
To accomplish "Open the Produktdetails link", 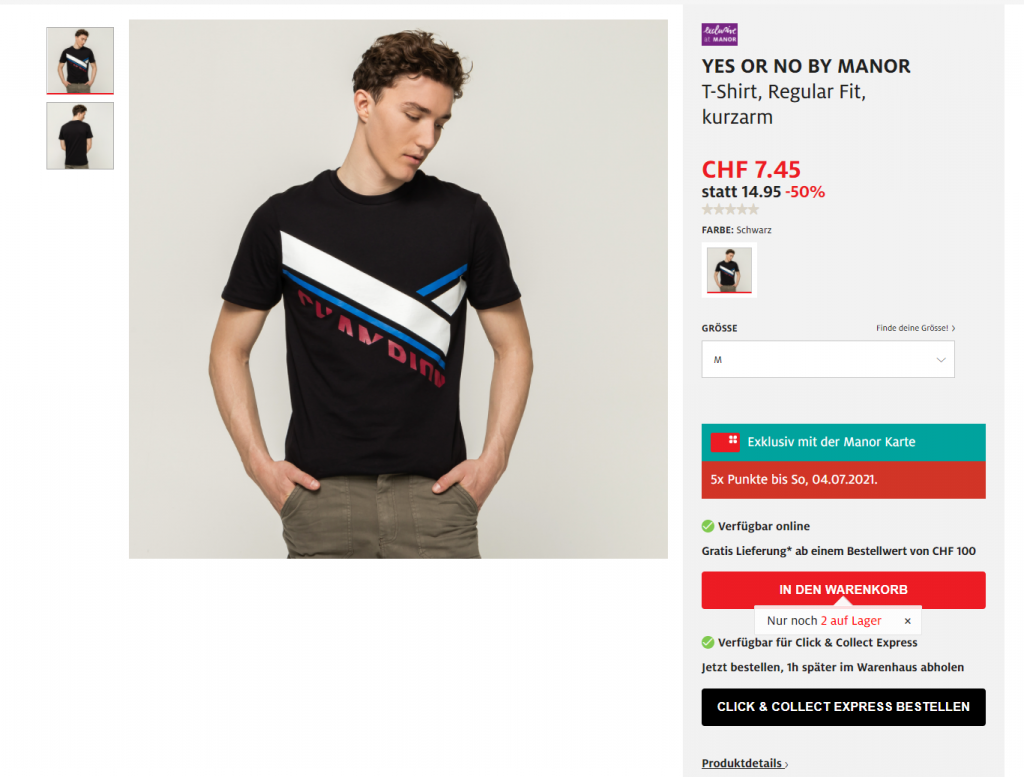I will click(744, 763).
